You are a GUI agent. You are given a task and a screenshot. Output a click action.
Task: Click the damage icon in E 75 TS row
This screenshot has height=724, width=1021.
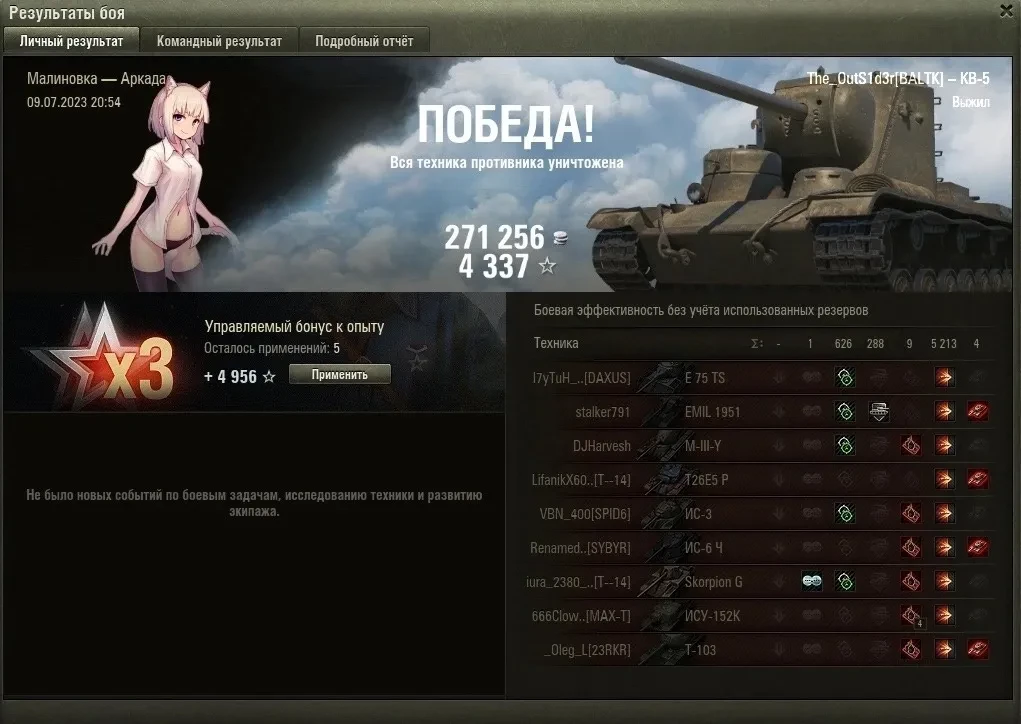[x=944, y=378]
